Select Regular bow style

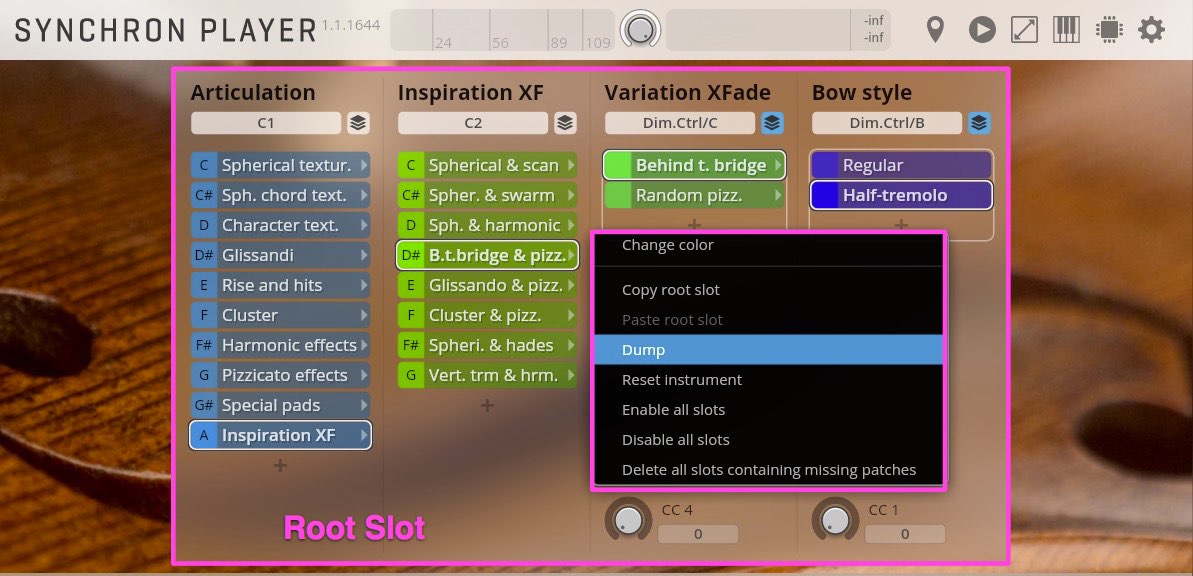(x=902, y=165)
